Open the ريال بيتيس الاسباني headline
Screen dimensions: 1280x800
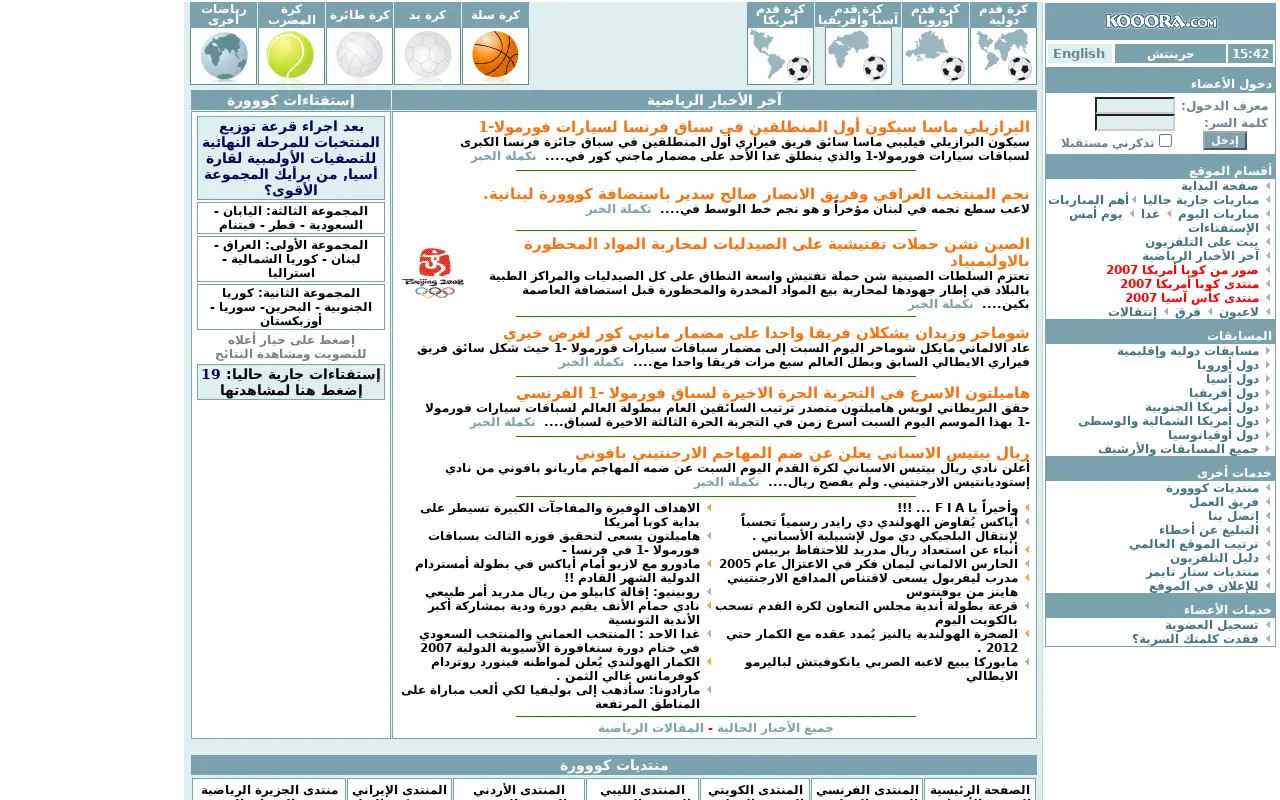pos(802,453)
